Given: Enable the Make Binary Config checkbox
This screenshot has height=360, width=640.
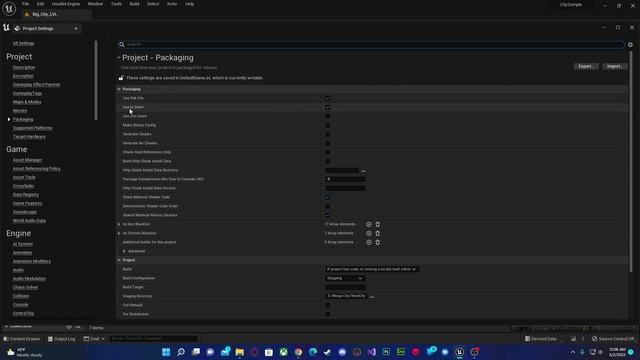Looking at the screenshot, I should pyautogui.click(x=327, y=125).
